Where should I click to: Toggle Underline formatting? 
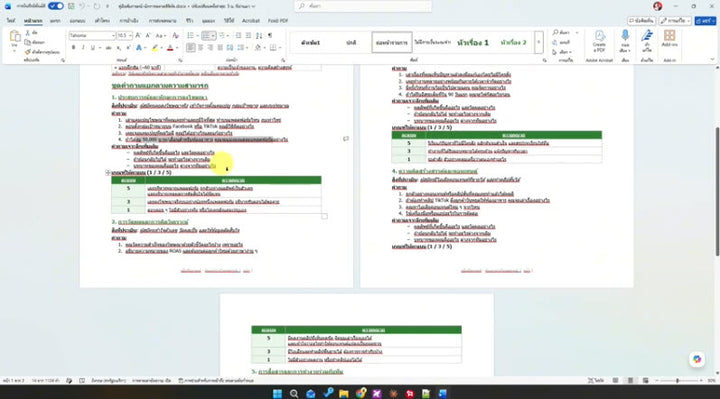(93, 48)
